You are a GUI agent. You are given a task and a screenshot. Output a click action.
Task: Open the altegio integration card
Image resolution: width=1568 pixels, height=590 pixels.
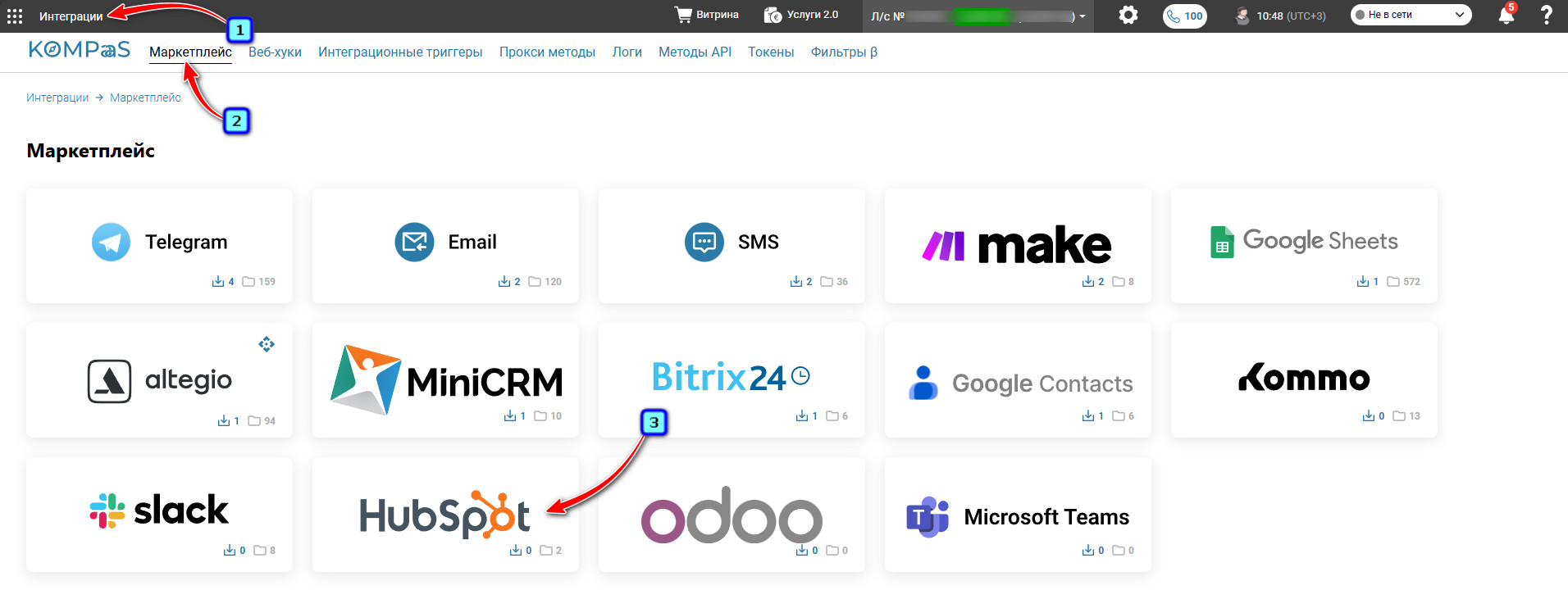[x=159, y=380]
